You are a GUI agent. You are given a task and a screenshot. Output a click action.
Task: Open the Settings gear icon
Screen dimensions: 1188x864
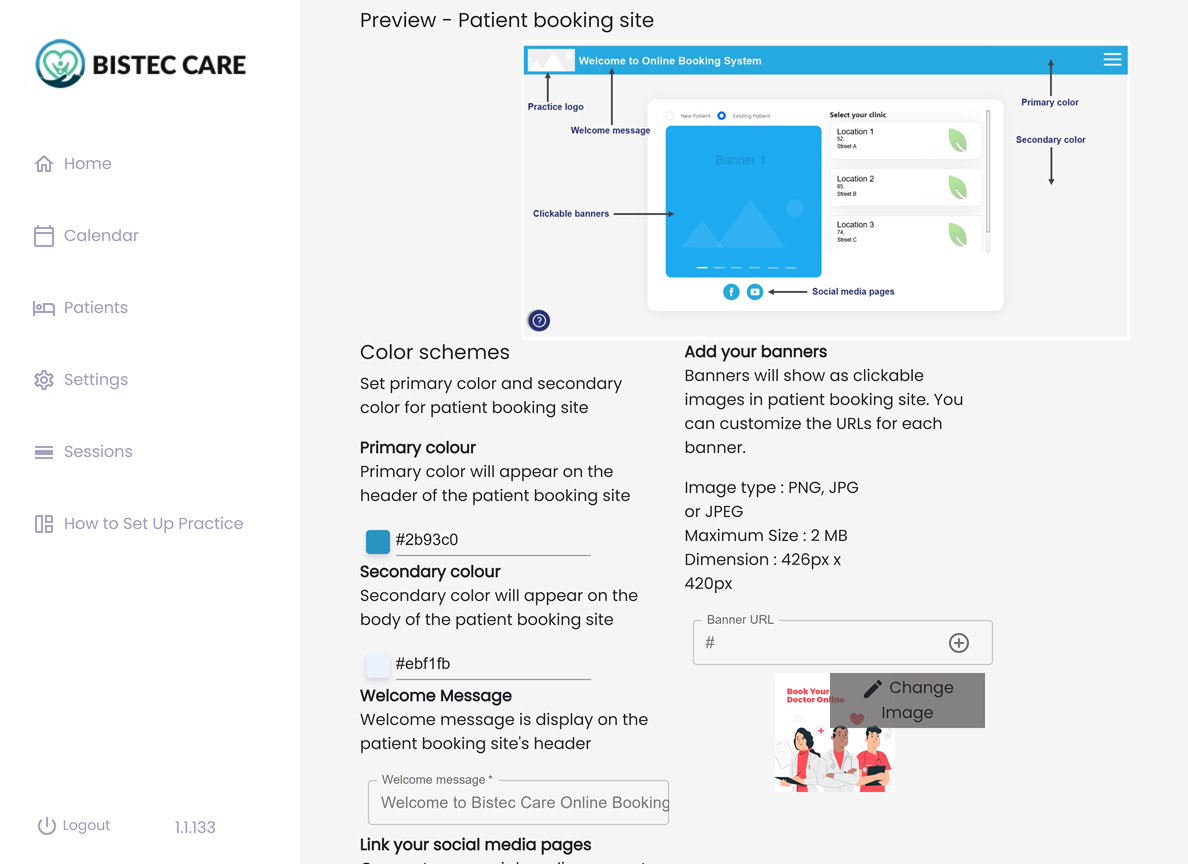(x=44, y=379)
